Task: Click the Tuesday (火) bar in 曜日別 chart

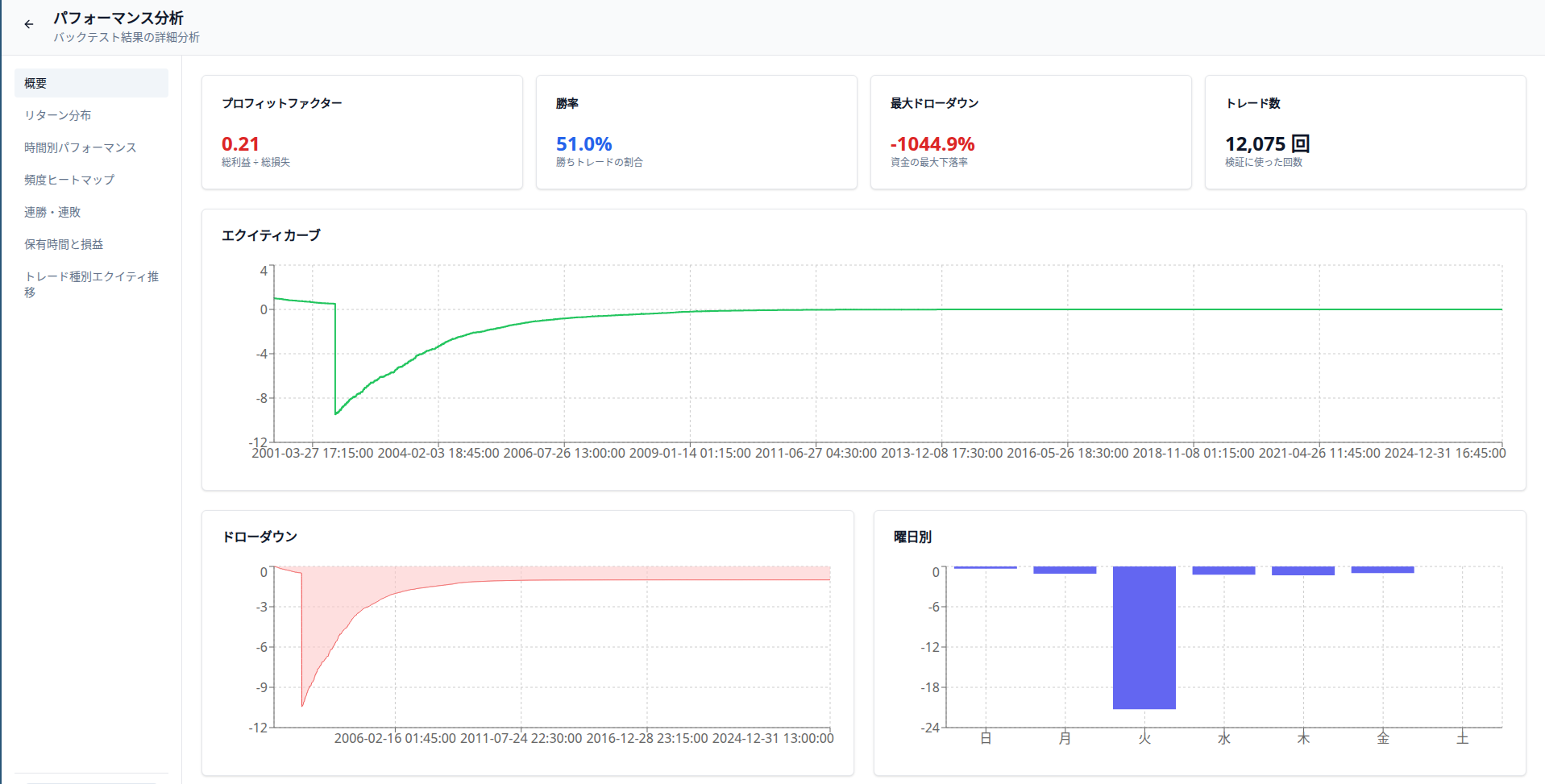Action: click(x=1144, y=637)
